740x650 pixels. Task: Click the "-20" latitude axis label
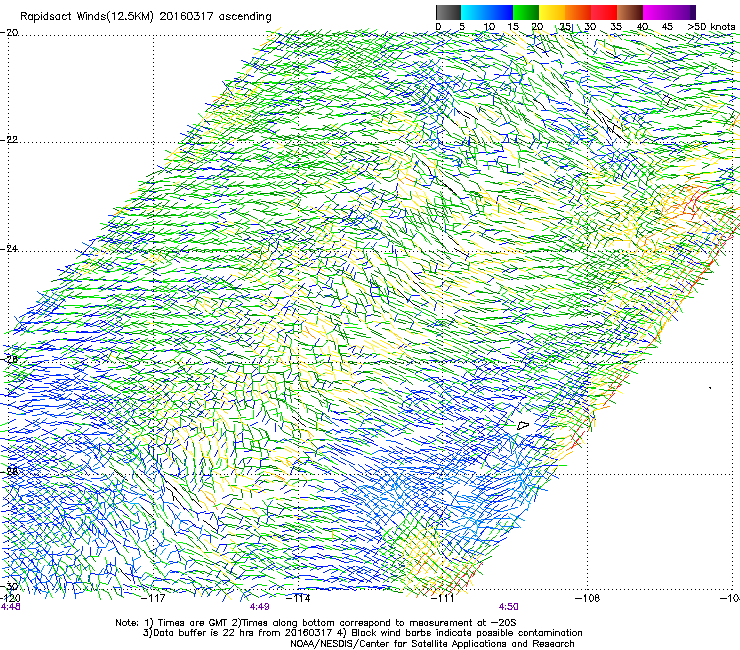tap(9, 33)
